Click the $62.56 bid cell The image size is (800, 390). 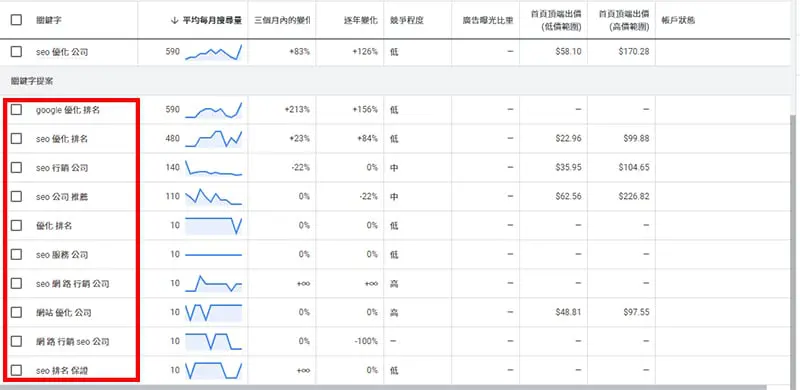(x=568, y=197)
